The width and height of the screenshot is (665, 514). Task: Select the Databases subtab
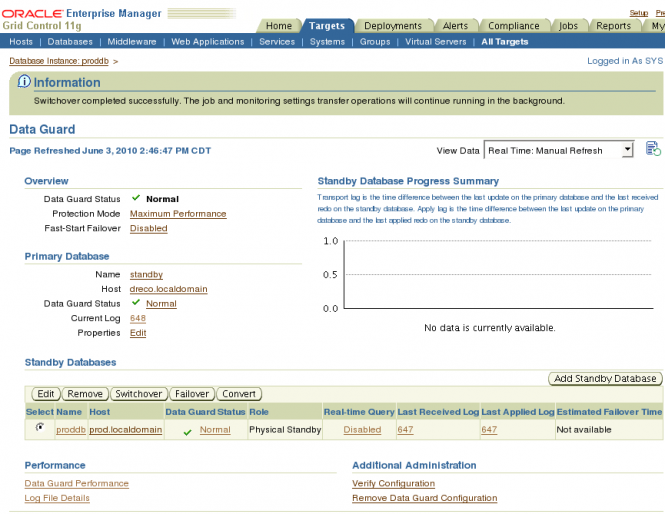pos(70,42)
